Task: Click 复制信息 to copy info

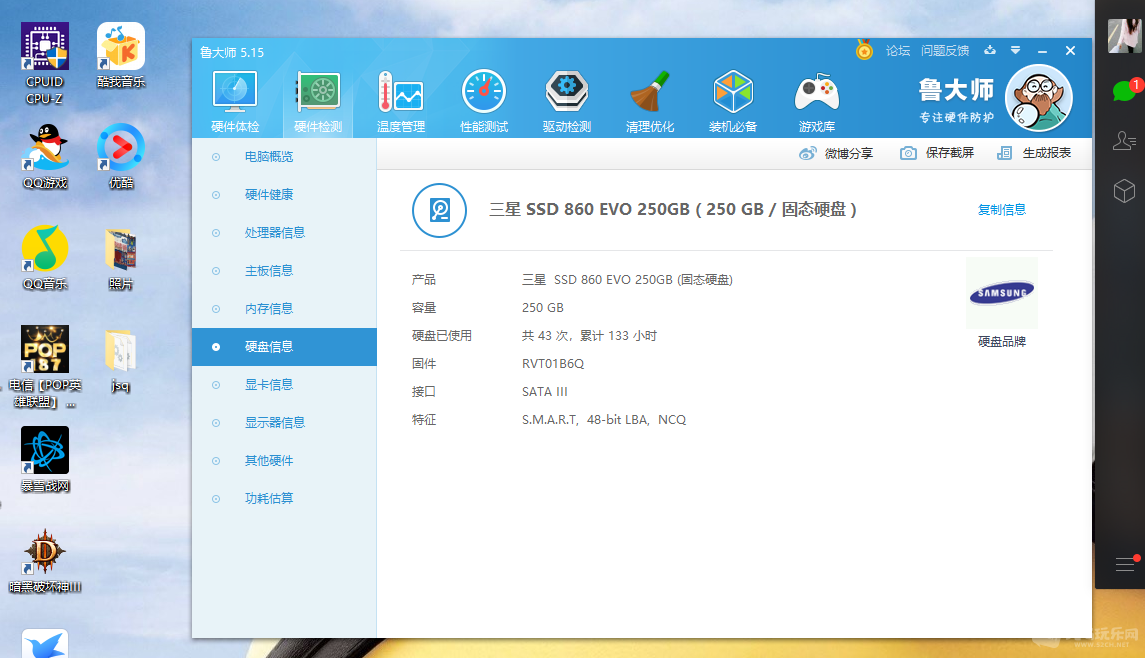Action: pyautogui.click(x=1002, y=210)
